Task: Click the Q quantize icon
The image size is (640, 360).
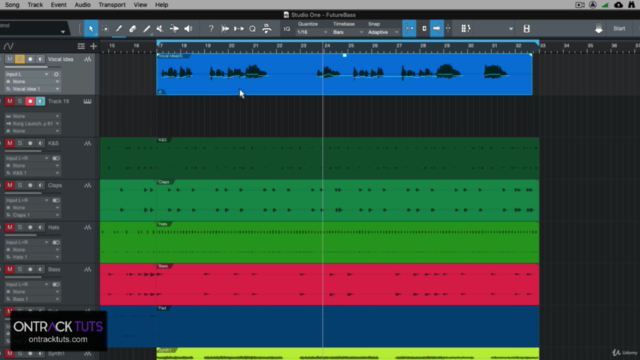Action: 252,29
